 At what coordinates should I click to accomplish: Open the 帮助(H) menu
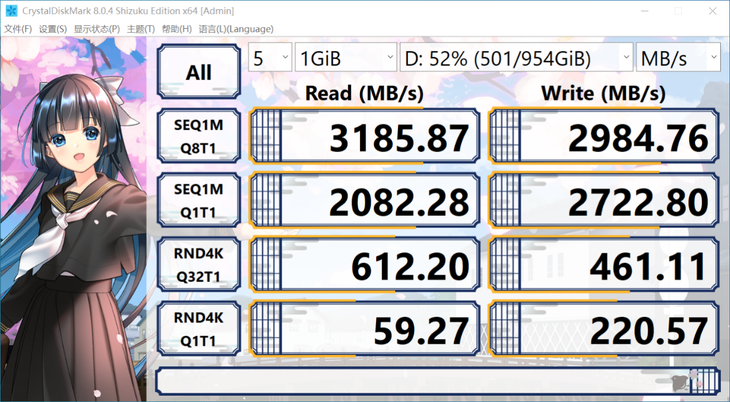(176, 29)
